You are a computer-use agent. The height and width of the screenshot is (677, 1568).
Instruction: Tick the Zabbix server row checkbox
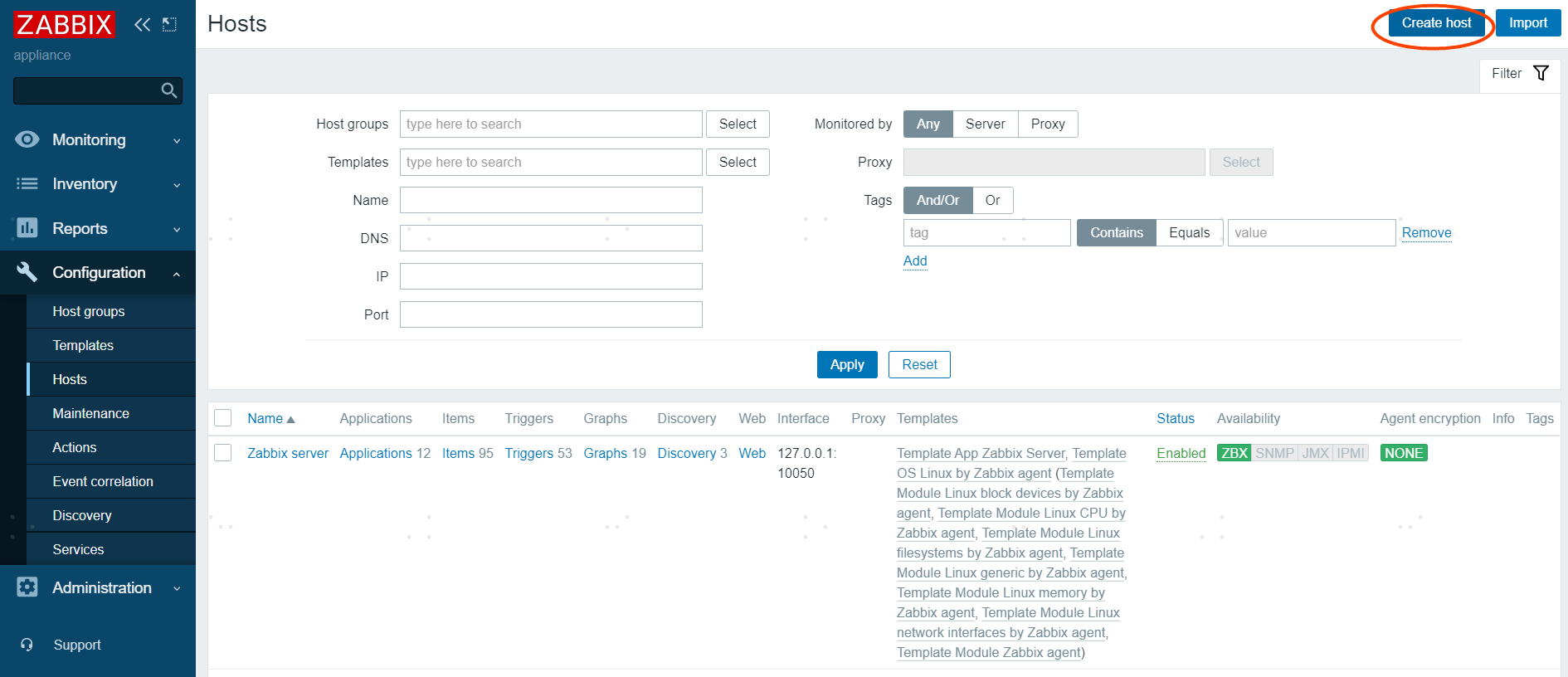[x=223, y=453]
